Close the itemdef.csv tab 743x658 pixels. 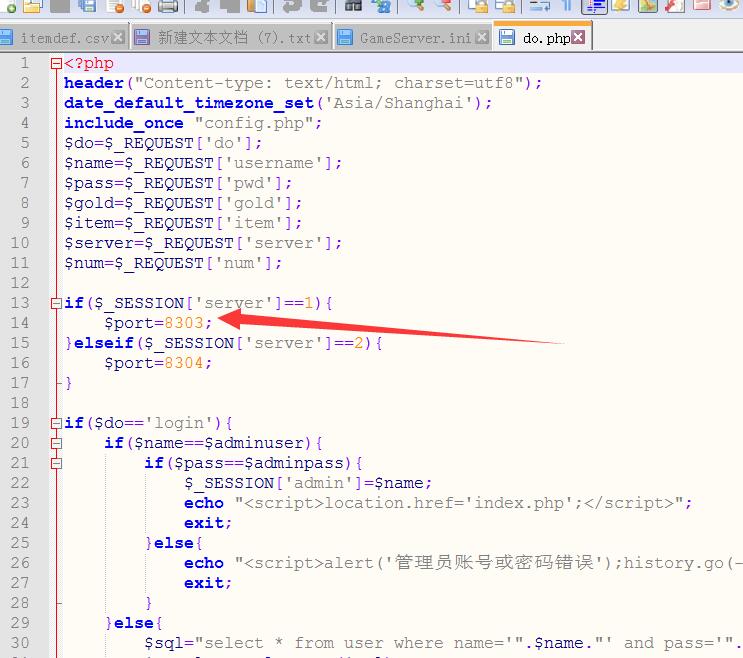click(118, 37)
